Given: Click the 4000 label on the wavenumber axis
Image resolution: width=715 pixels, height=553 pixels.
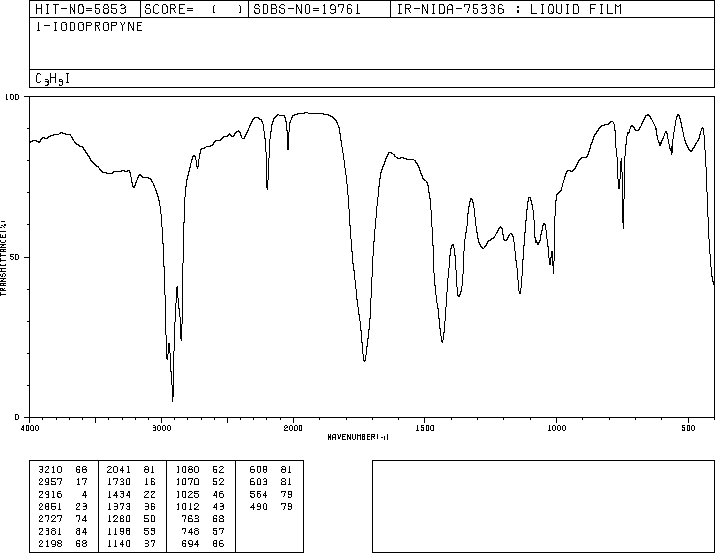Looking at the screenshot, I should [30, 428].
